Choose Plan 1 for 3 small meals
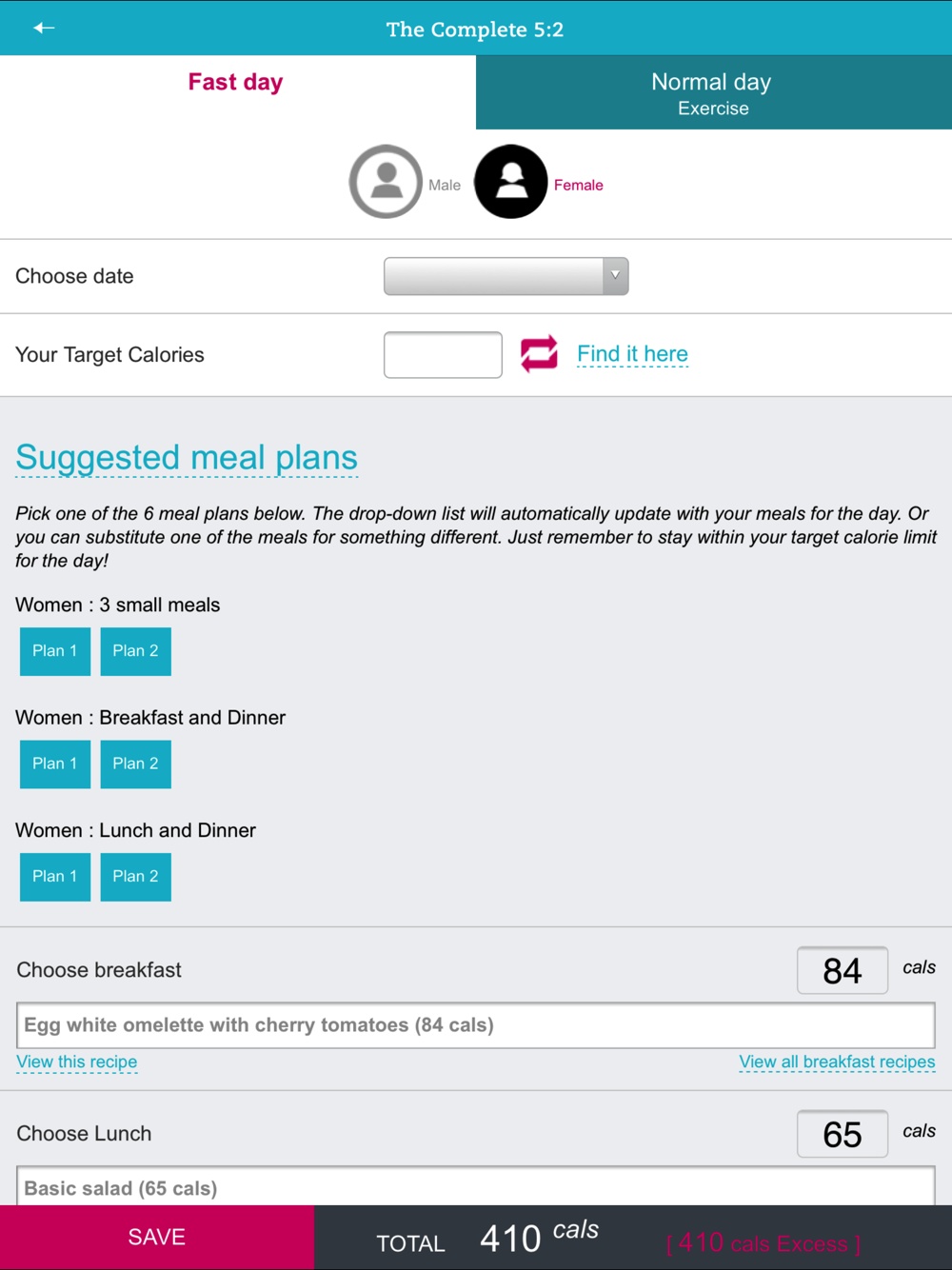952x1270 pixels. pos(55,651)
